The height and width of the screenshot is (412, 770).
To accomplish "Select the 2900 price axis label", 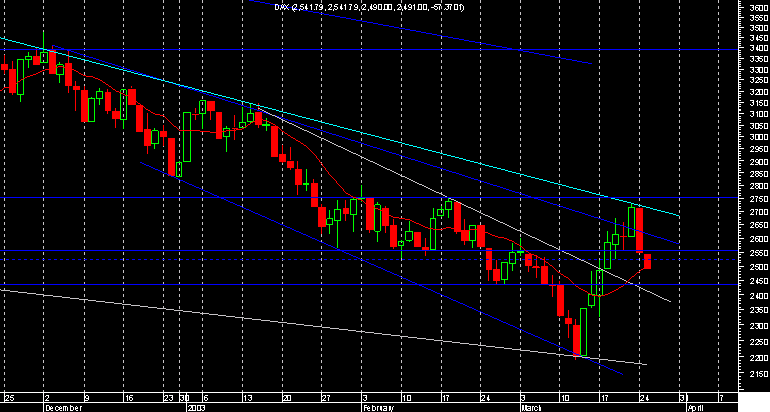I will tap(759, 162).
